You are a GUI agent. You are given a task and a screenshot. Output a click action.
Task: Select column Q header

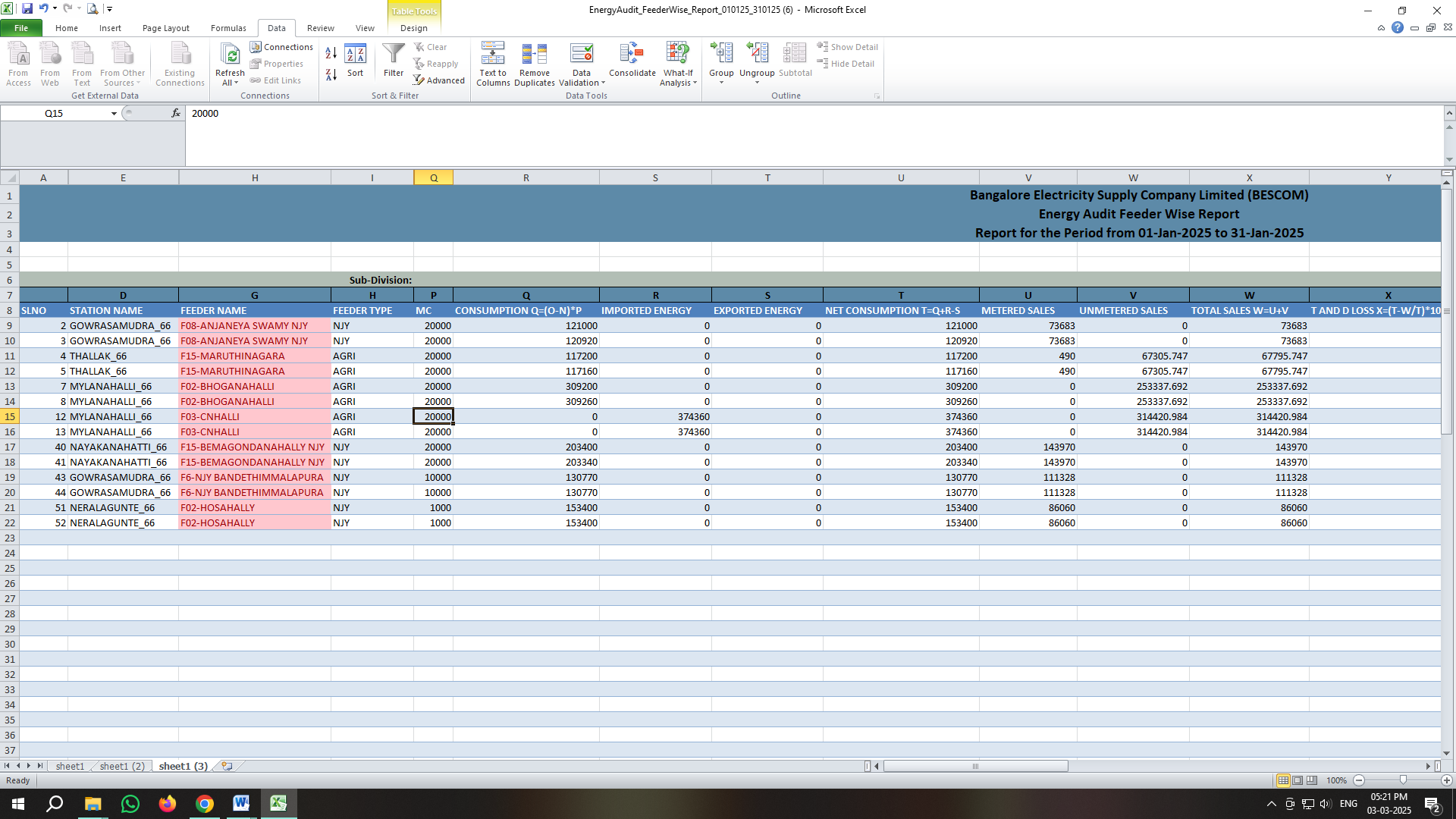pyautogui.click(x=434, y=177)
